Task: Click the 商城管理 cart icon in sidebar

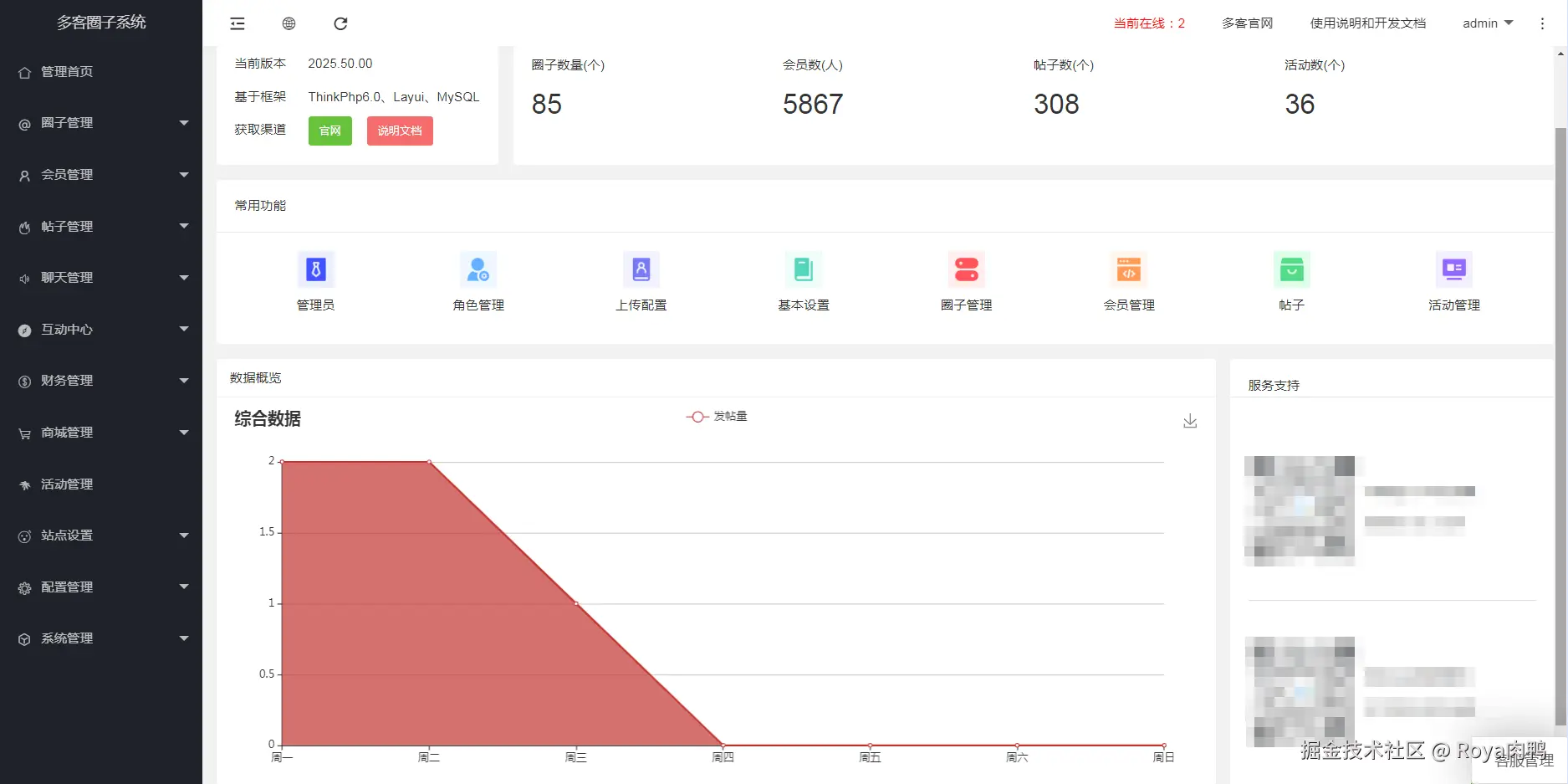Action: 25,433
